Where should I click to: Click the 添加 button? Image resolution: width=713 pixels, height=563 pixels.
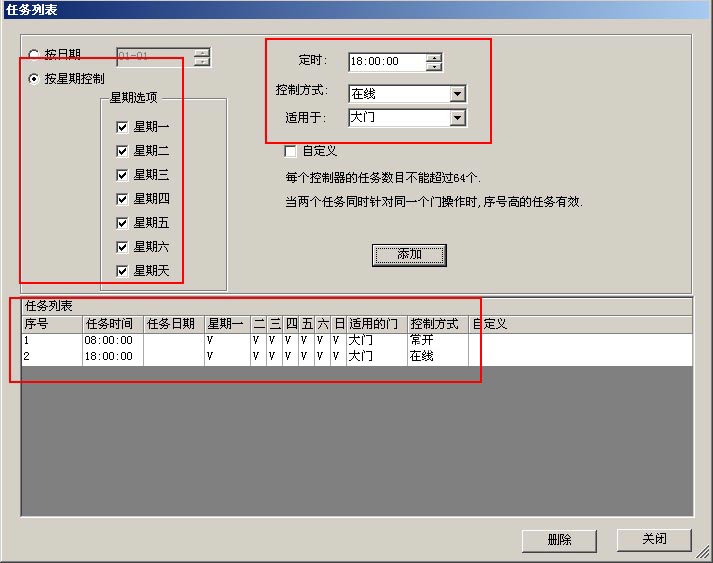click(x=409, y=255)
